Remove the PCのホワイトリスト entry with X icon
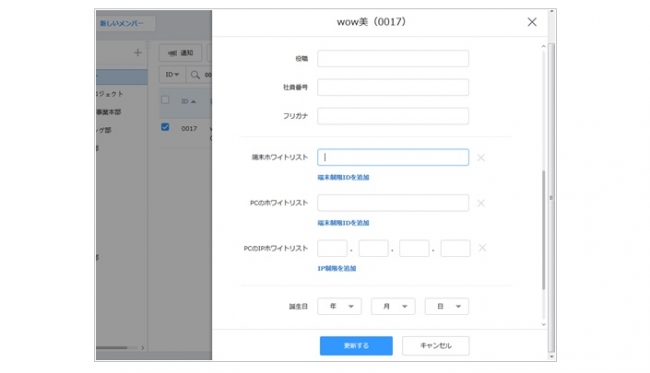 [x=481, y=203]
